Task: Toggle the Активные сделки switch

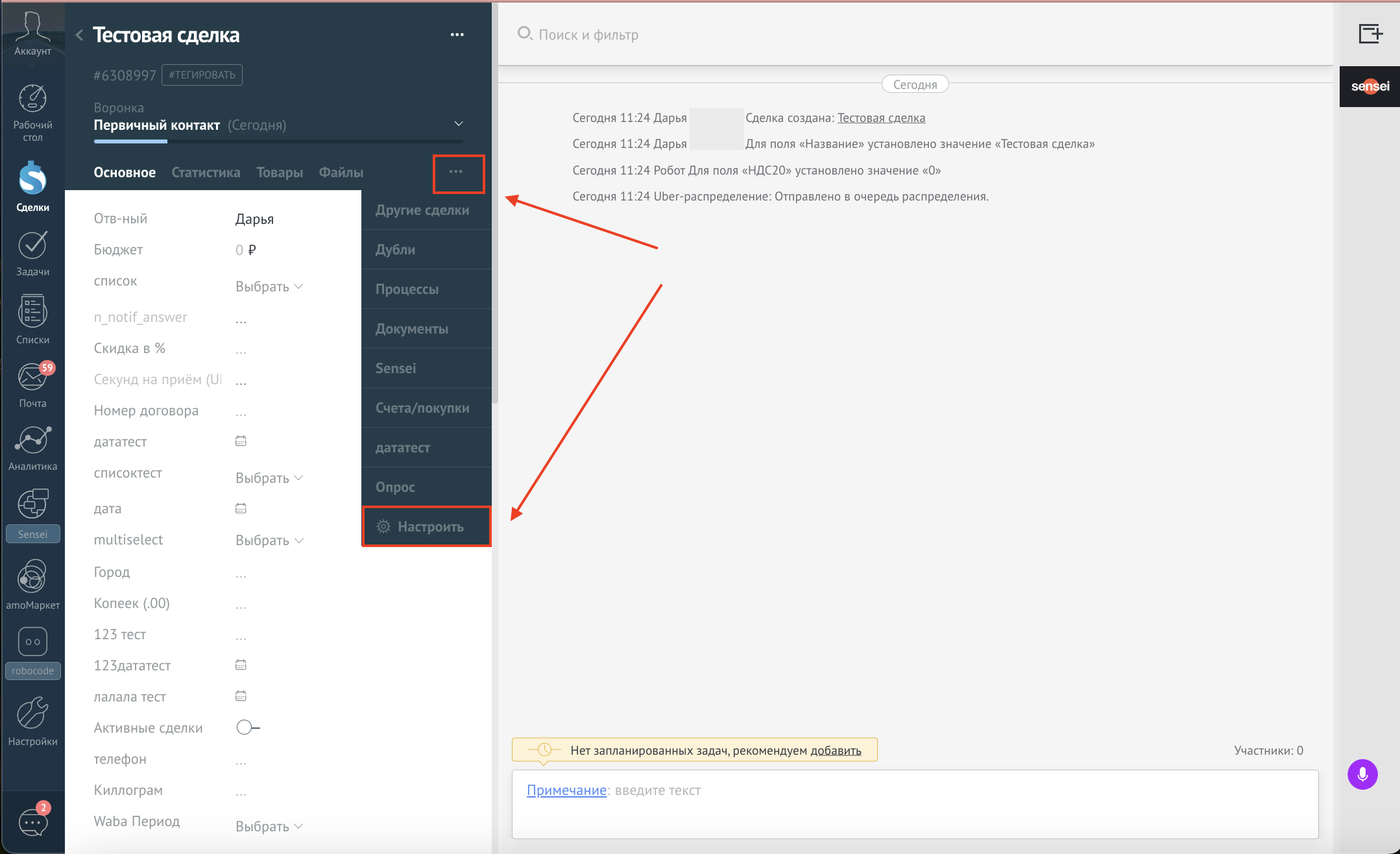Action: pos(248,727)
